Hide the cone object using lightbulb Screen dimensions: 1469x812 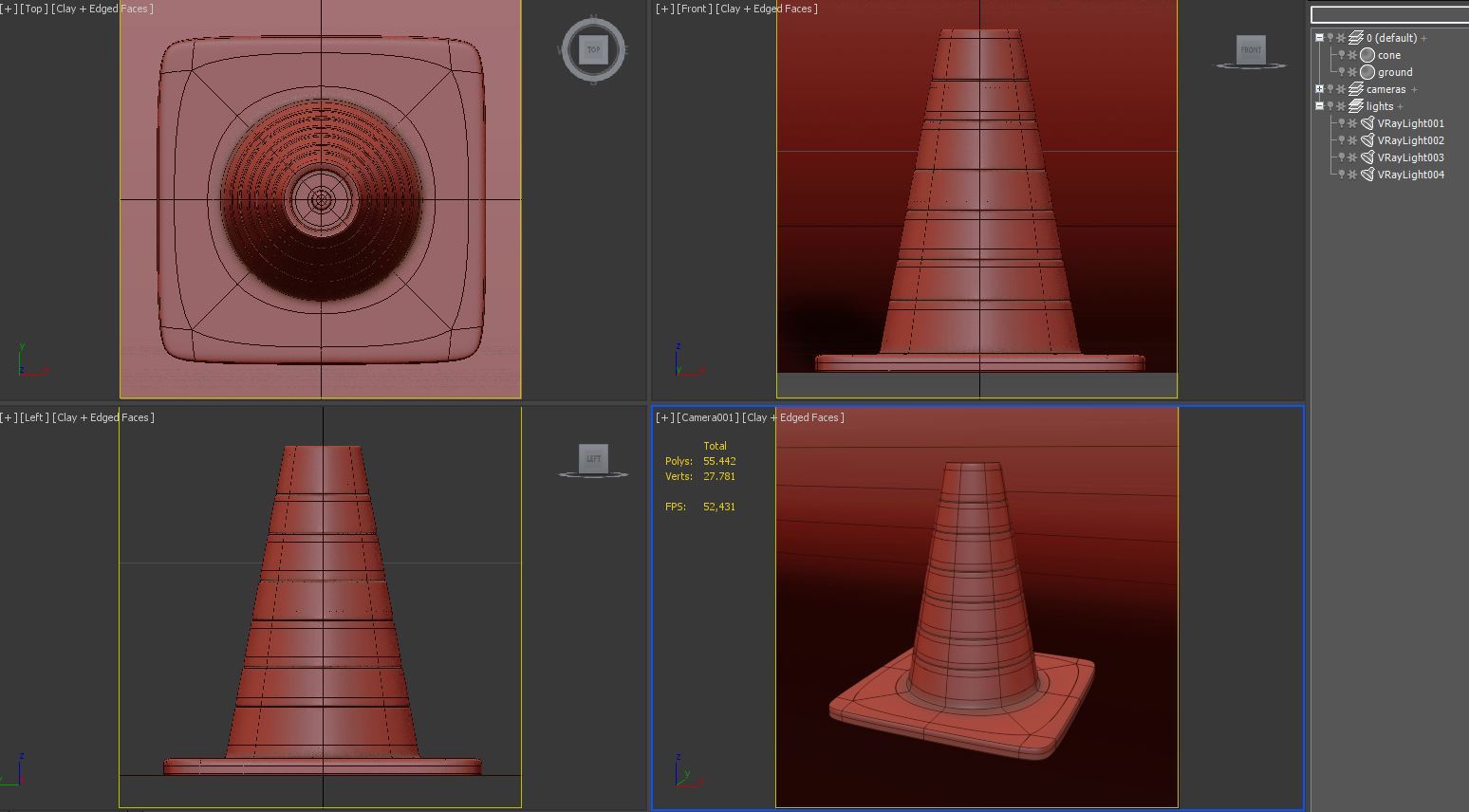pos(1341,55)
